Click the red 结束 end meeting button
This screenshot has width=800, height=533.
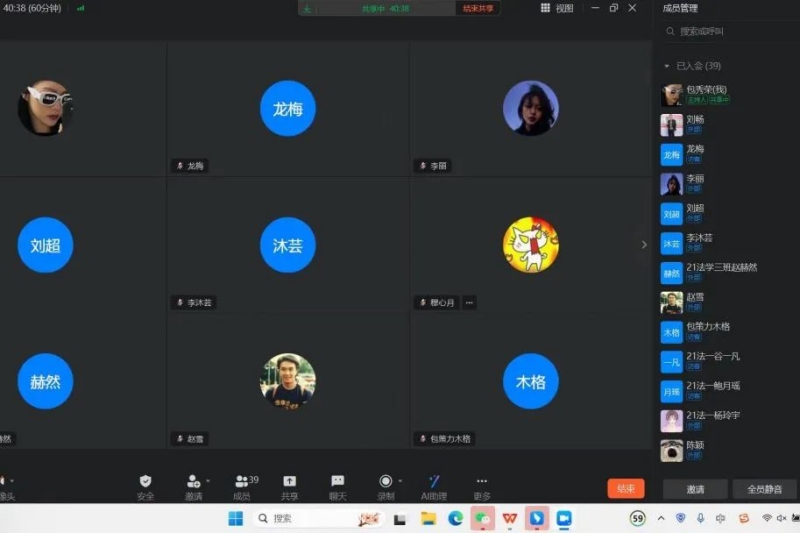click(x=625, y=489)
